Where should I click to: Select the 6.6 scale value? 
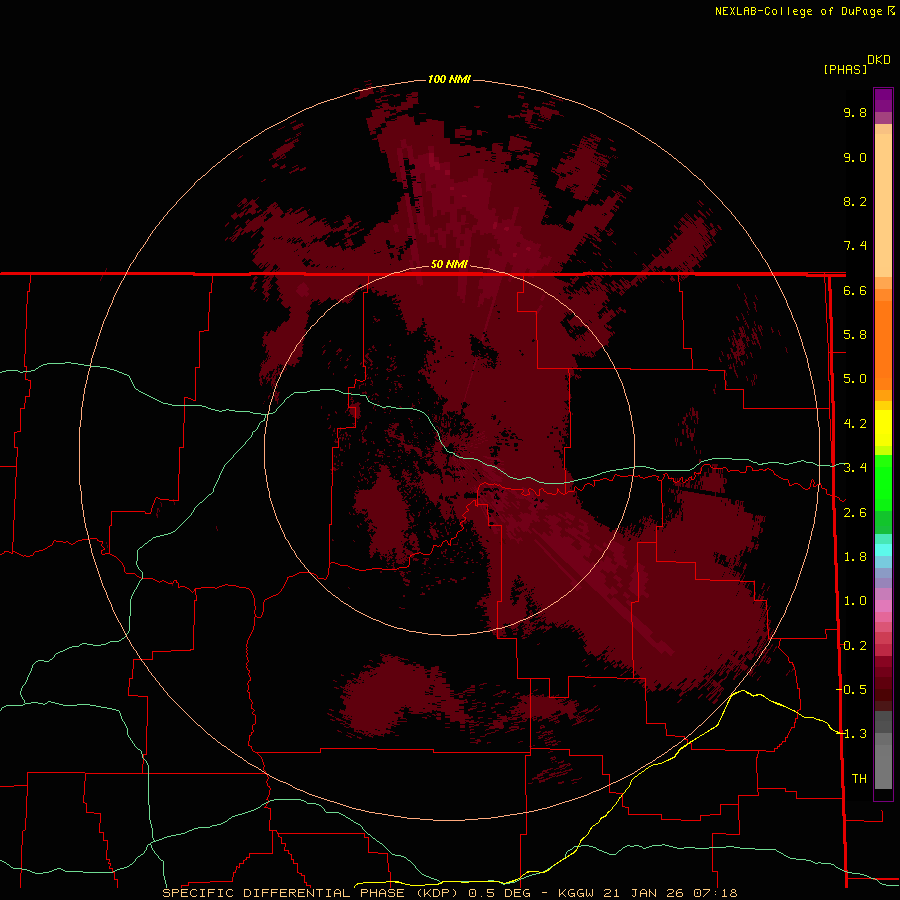click(855, 290)
